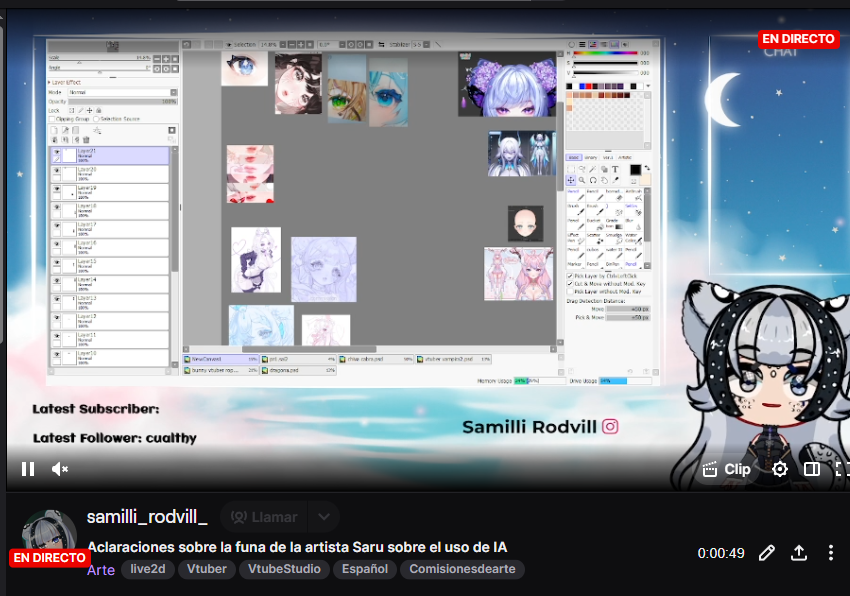Select the live2d tag
This screenshot has height=596, width=850.
click(147, 569)
